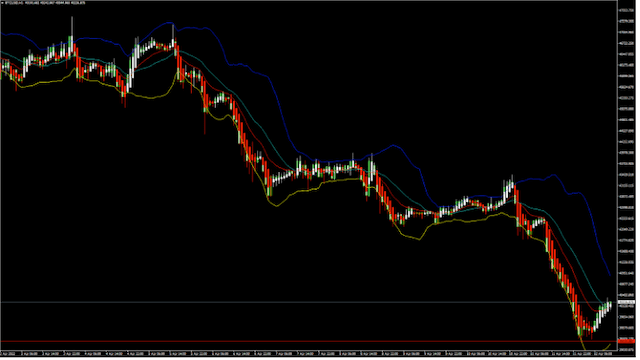Click the yellow lower band at its mid-chart trough
This screenshot has height=360, width=640.
277,206
